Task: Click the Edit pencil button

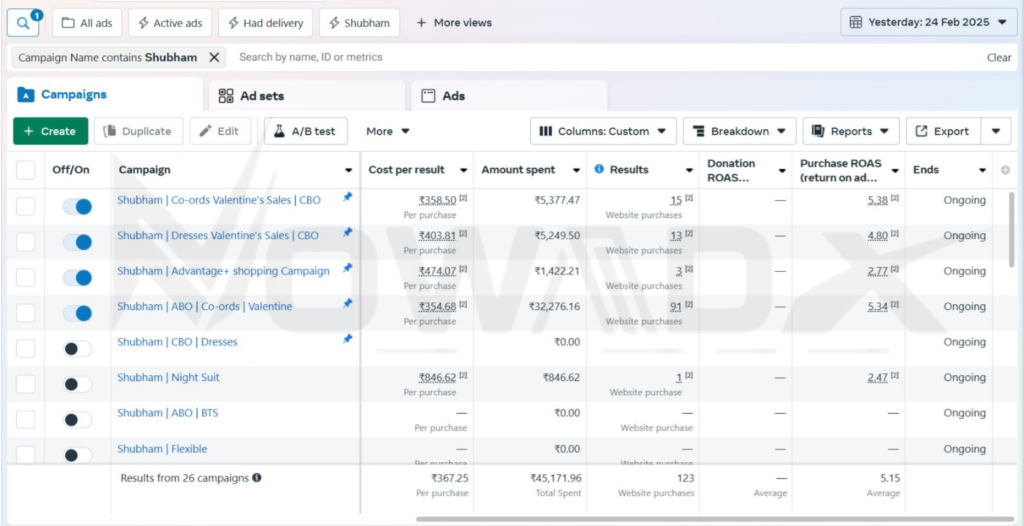Action: click(x=219, y=131)
